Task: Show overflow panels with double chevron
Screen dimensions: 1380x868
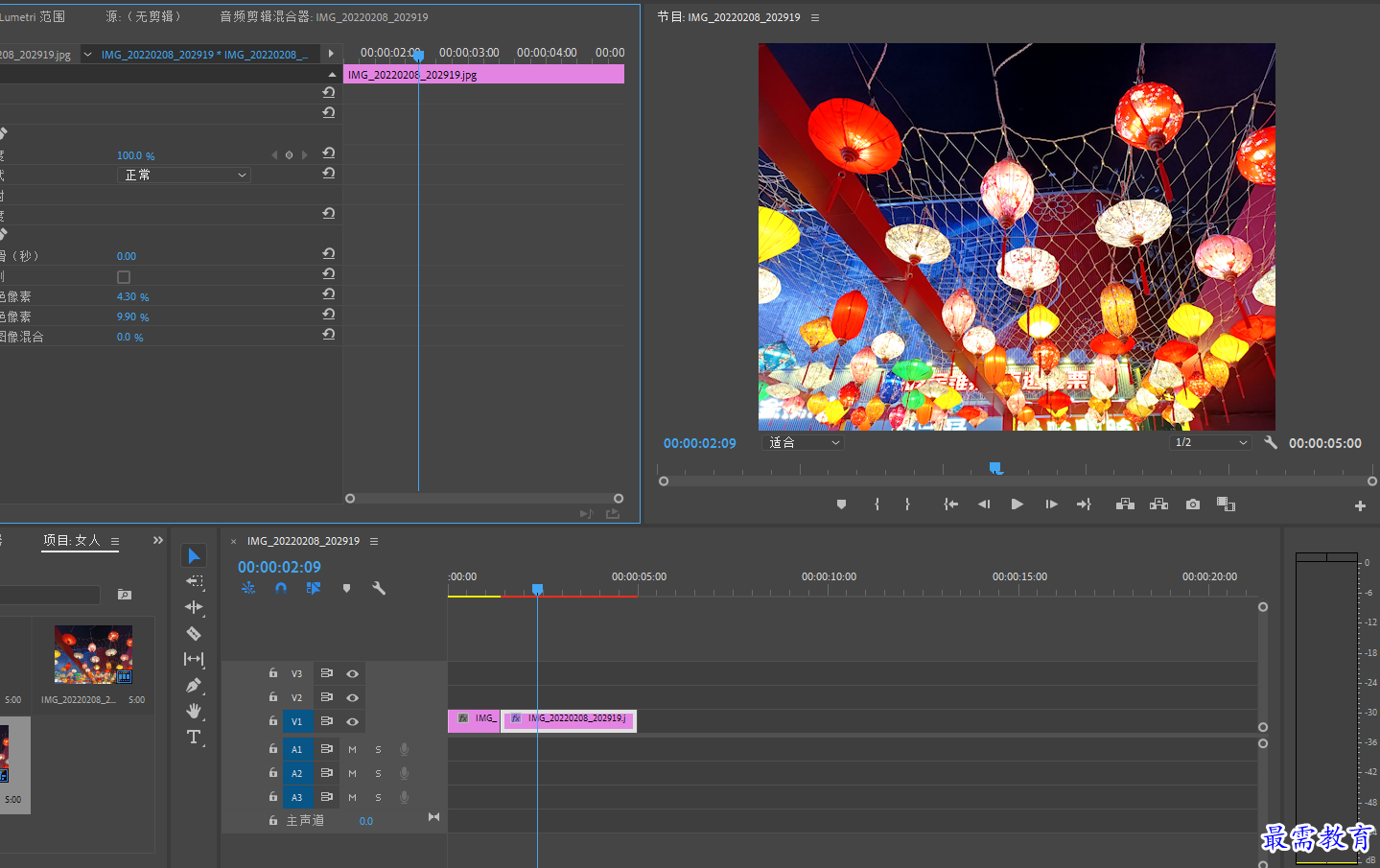Action: [158, 540]
